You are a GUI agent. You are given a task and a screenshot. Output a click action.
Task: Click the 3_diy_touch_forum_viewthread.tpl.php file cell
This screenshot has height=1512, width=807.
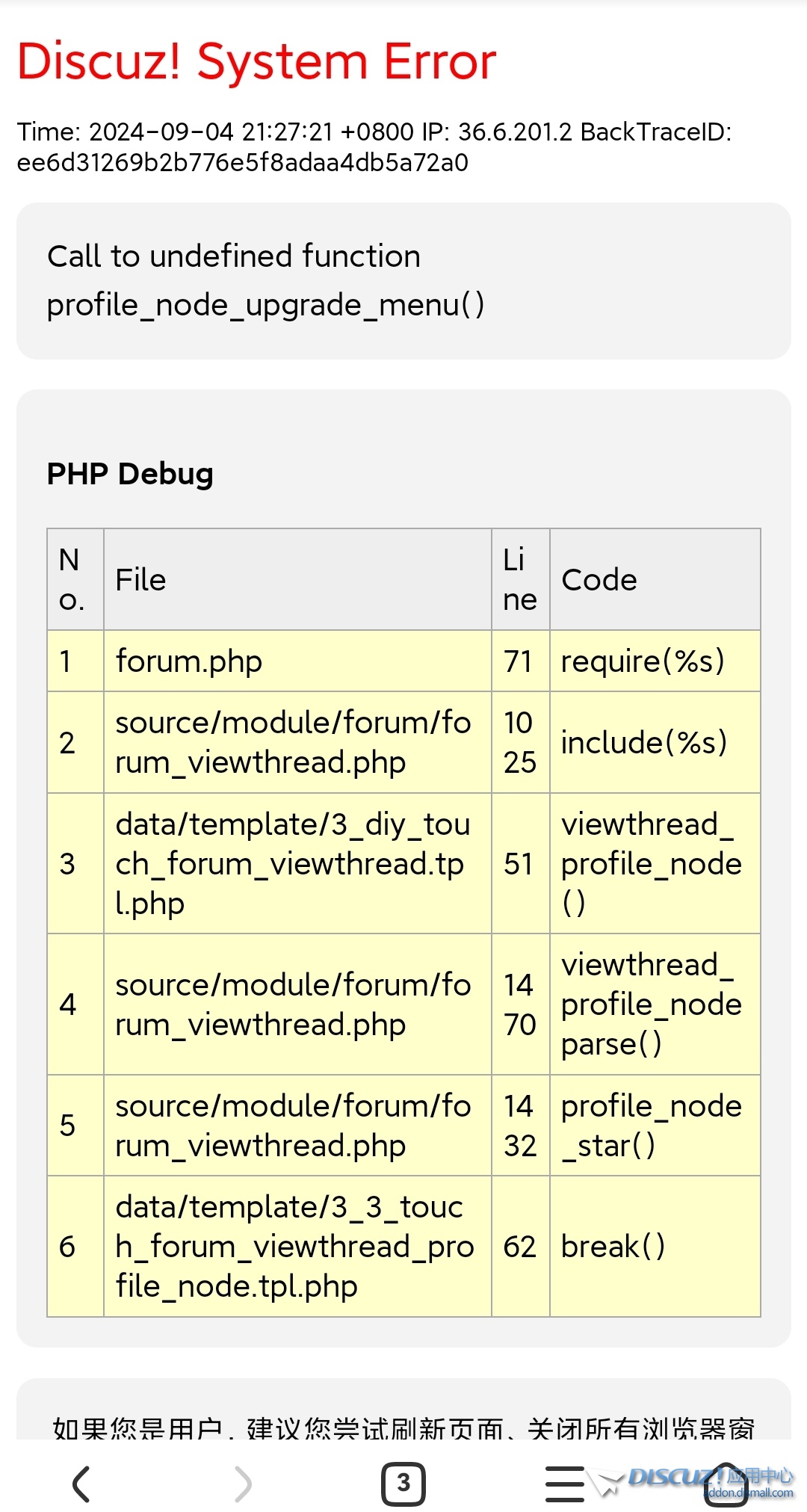click(293, 863)
